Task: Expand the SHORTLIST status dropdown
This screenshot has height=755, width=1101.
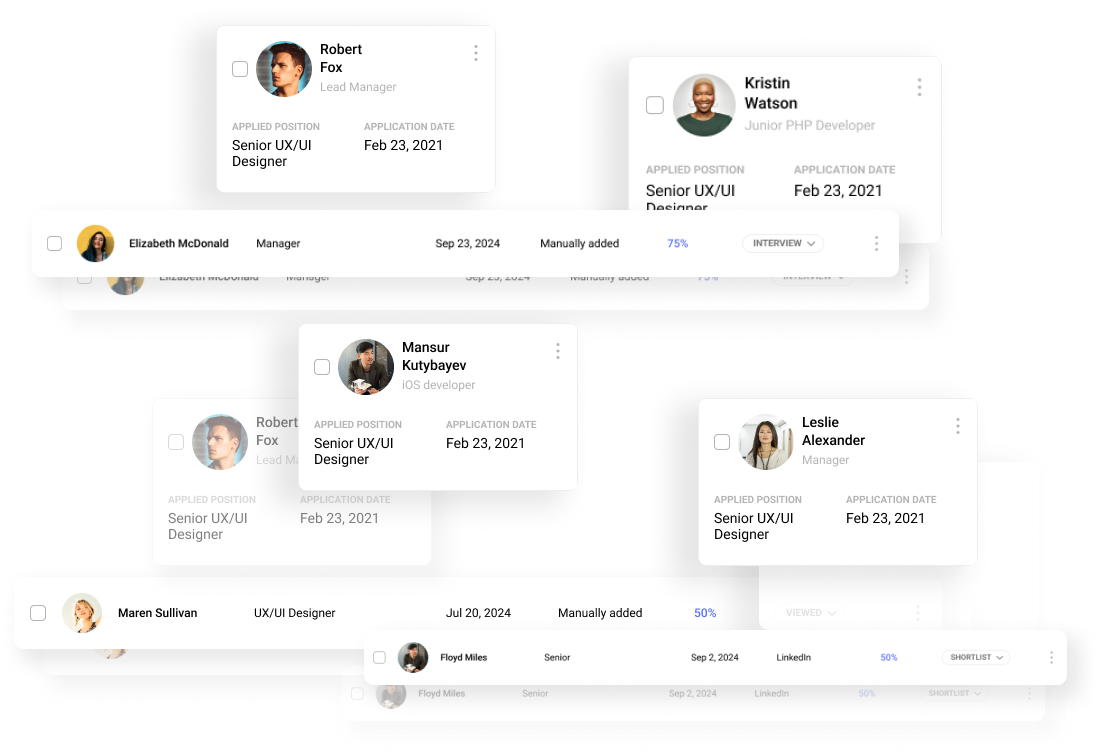Action: 975,657
